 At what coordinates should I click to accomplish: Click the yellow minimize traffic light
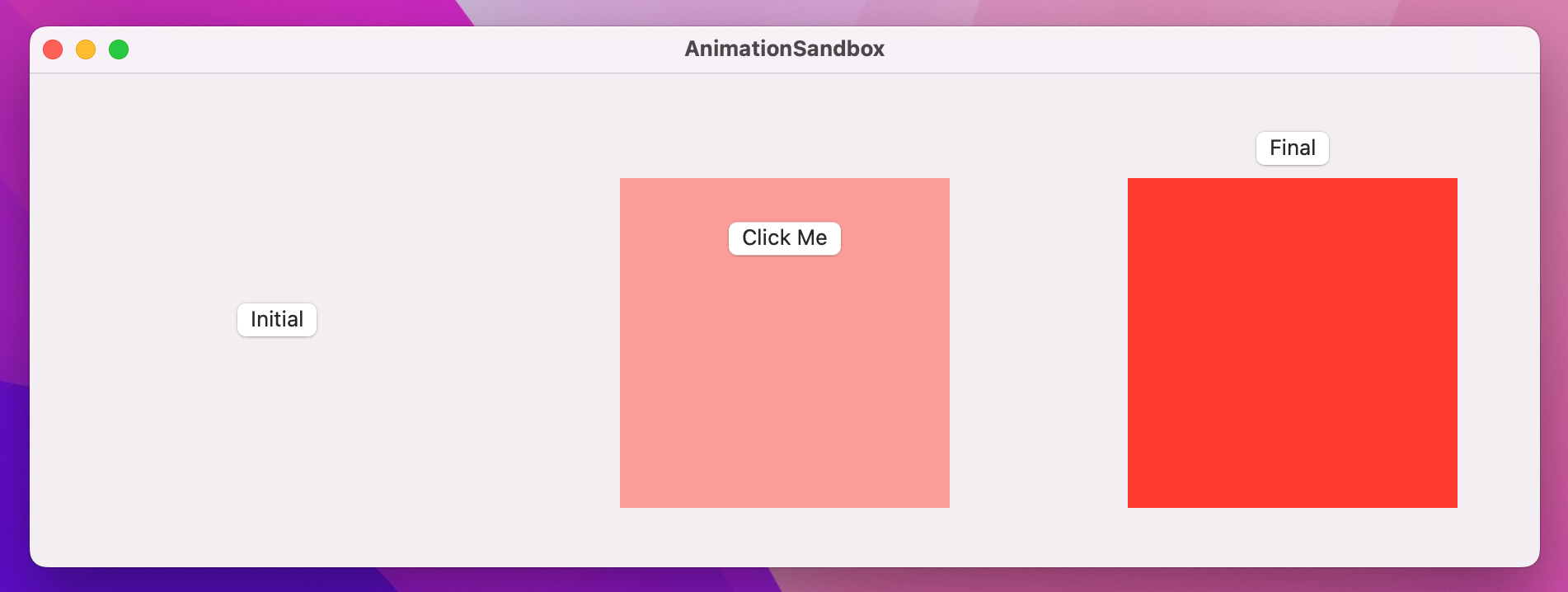click(x=86, y=49)
